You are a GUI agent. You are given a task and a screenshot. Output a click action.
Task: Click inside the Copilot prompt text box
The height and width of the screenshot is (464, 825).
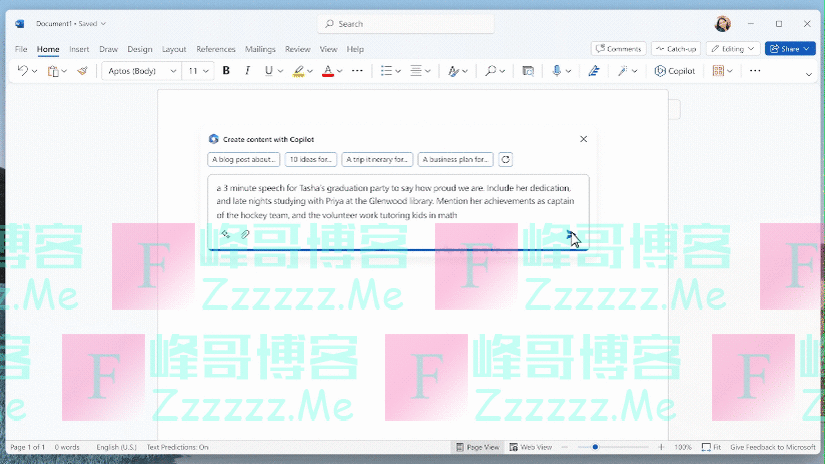(397, 200)
